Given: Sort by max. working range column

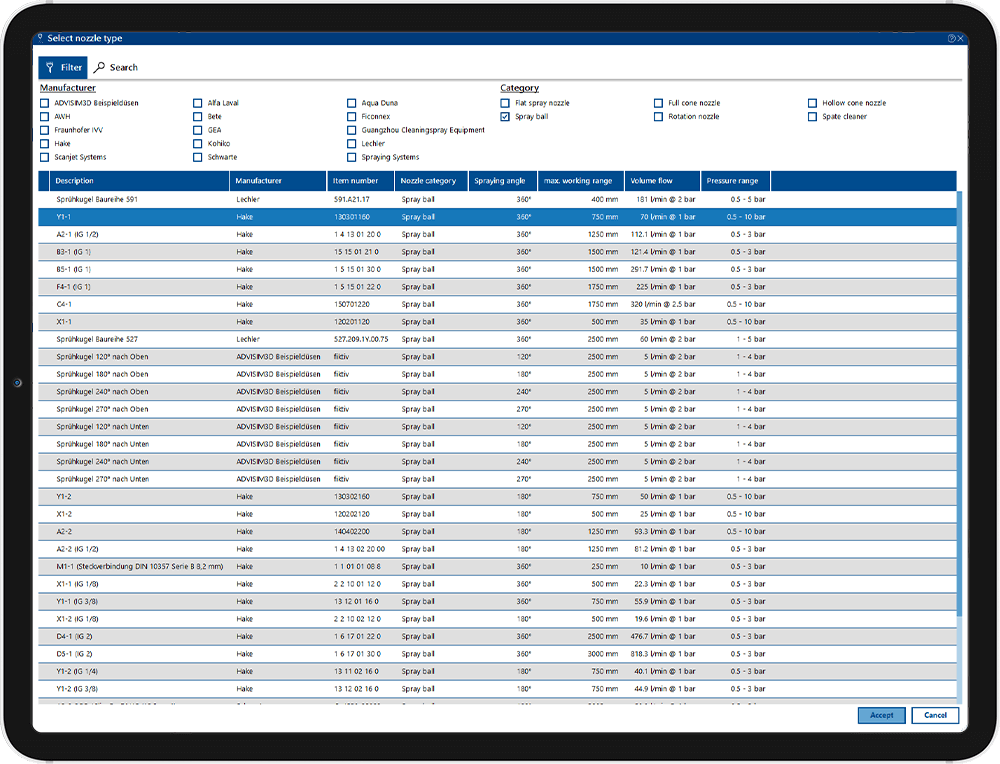Looking at the screenshot, I should tap(581, 181).
